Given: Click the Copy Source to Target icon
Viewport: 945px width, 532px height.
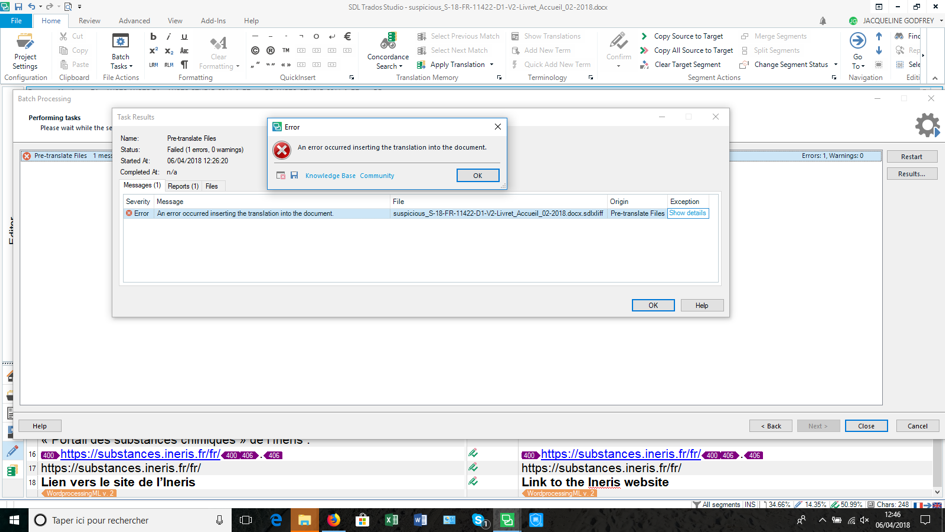Looking at the screenshot, I should (644, 36).
